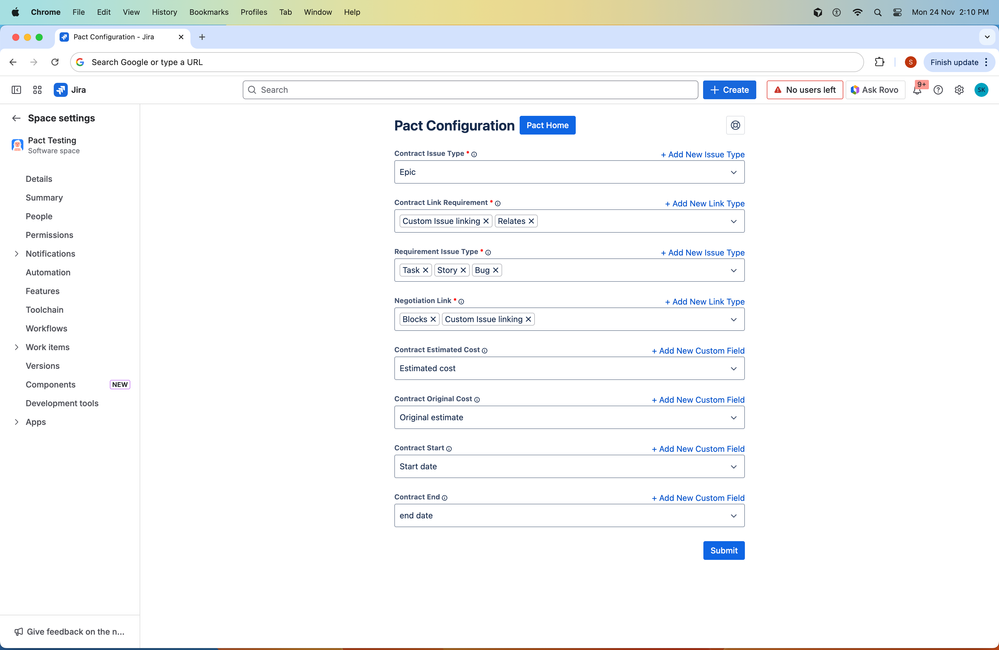Click info icon next to Contract Issue Type

pos(474,154)
